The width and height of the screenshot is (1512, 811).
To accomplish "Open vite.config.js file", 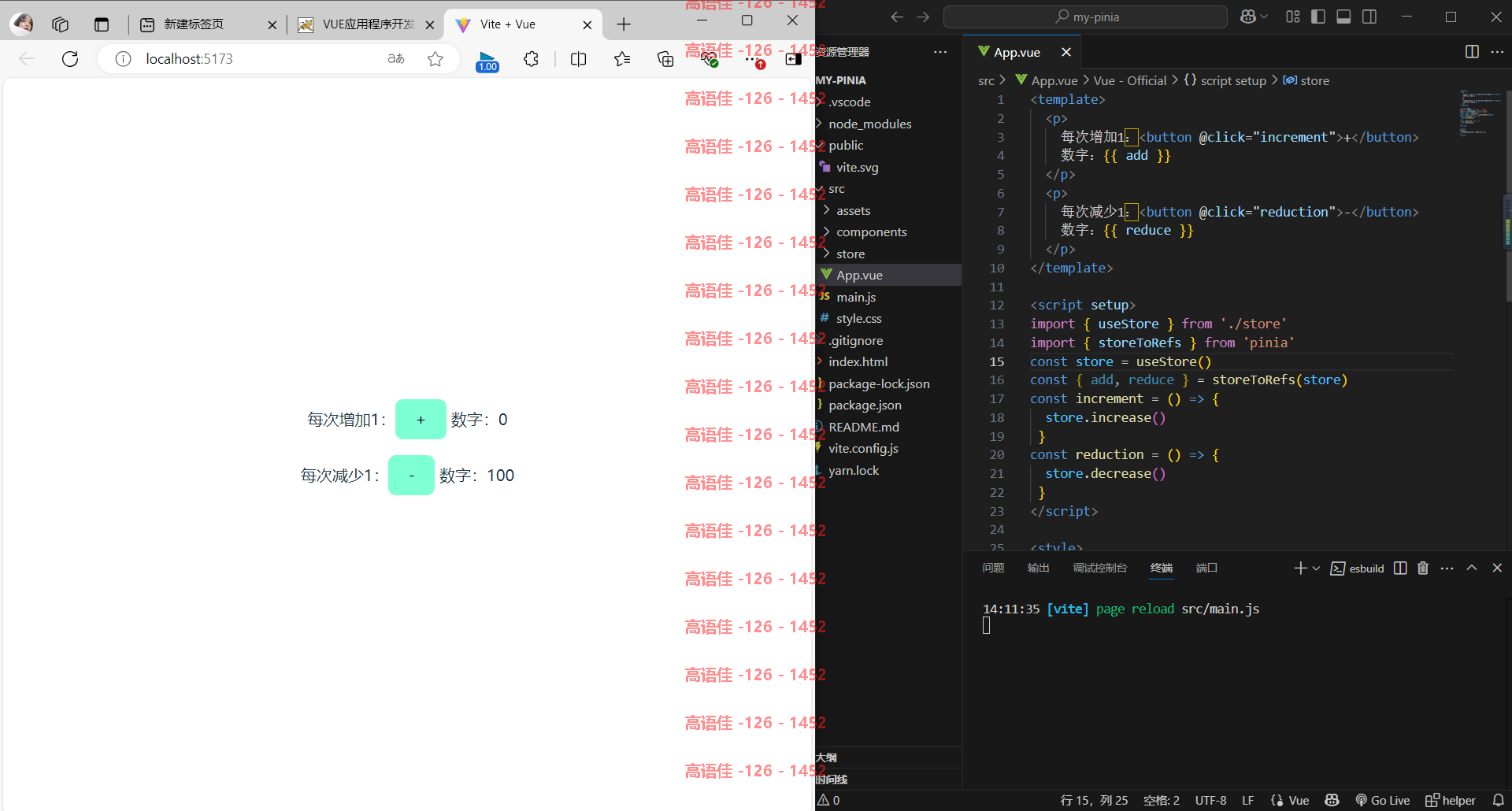I will tap(888, 448).
